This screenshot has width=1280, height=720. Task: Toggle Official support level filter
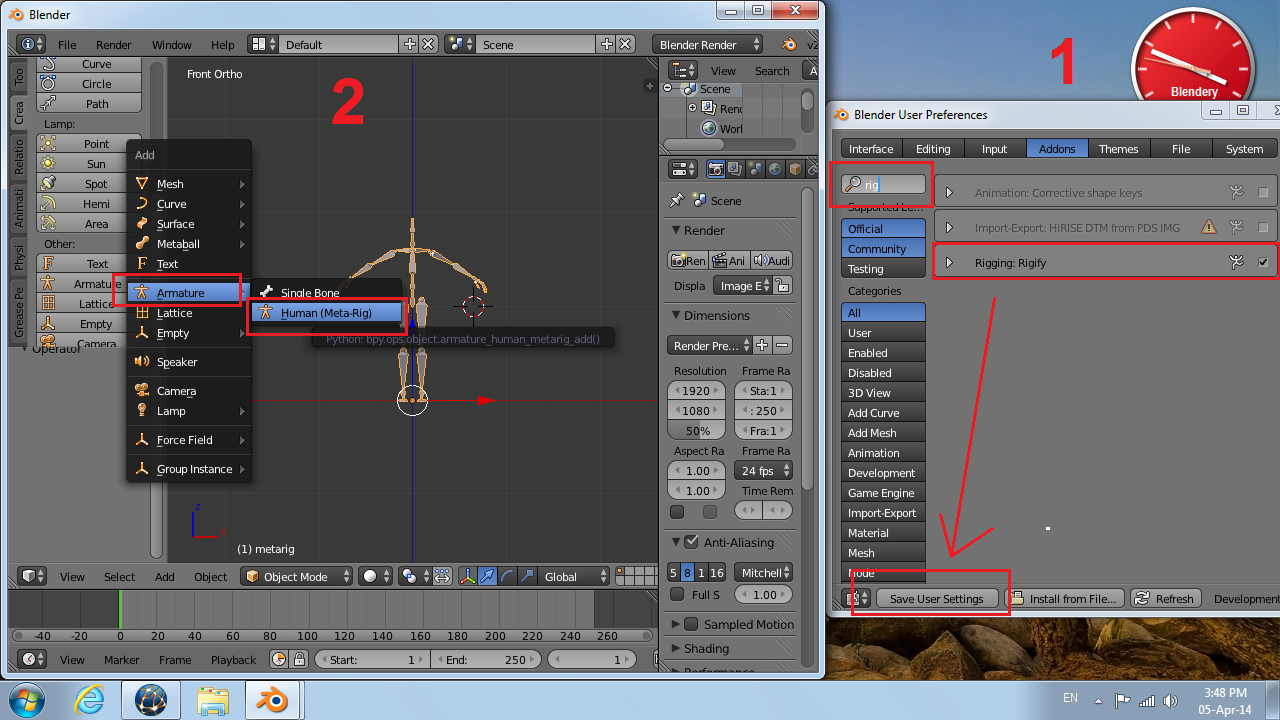point(883,228)
